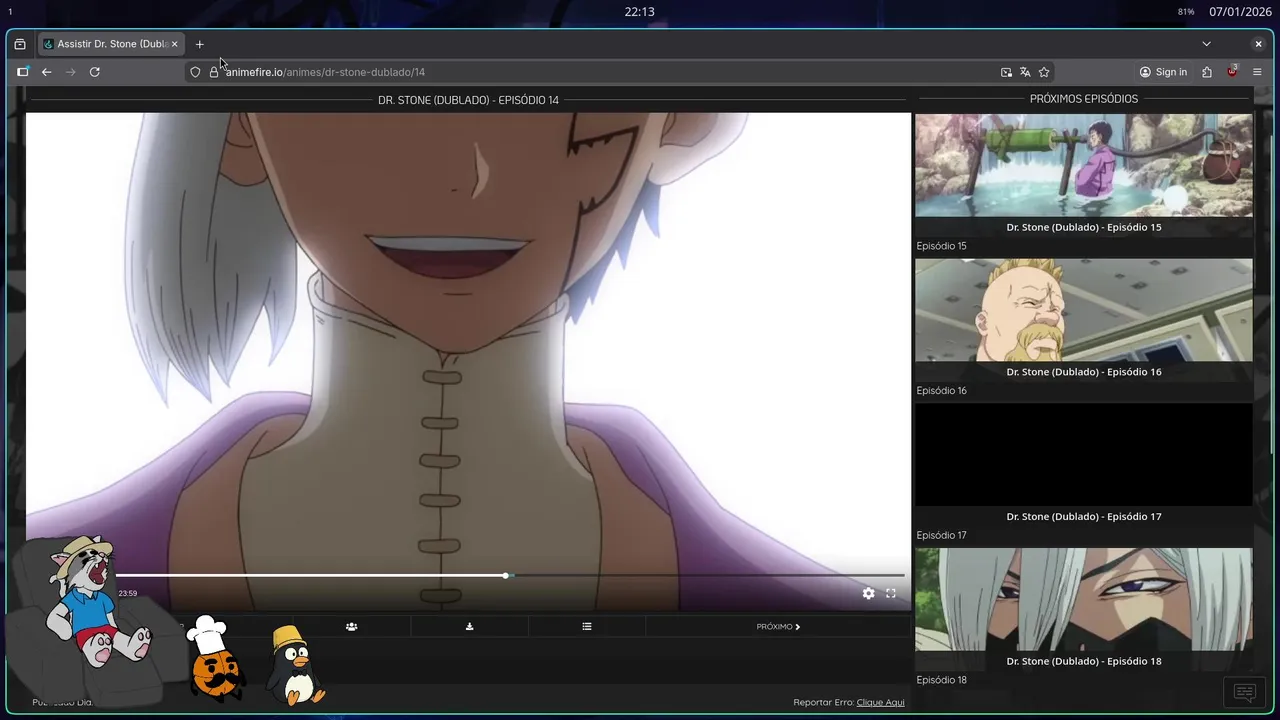Click the PRÓXIMOS EPISÓDIOS heading
This screenshot has width=1280, height=720.
pyautogui.click(x=1084, y=99)
